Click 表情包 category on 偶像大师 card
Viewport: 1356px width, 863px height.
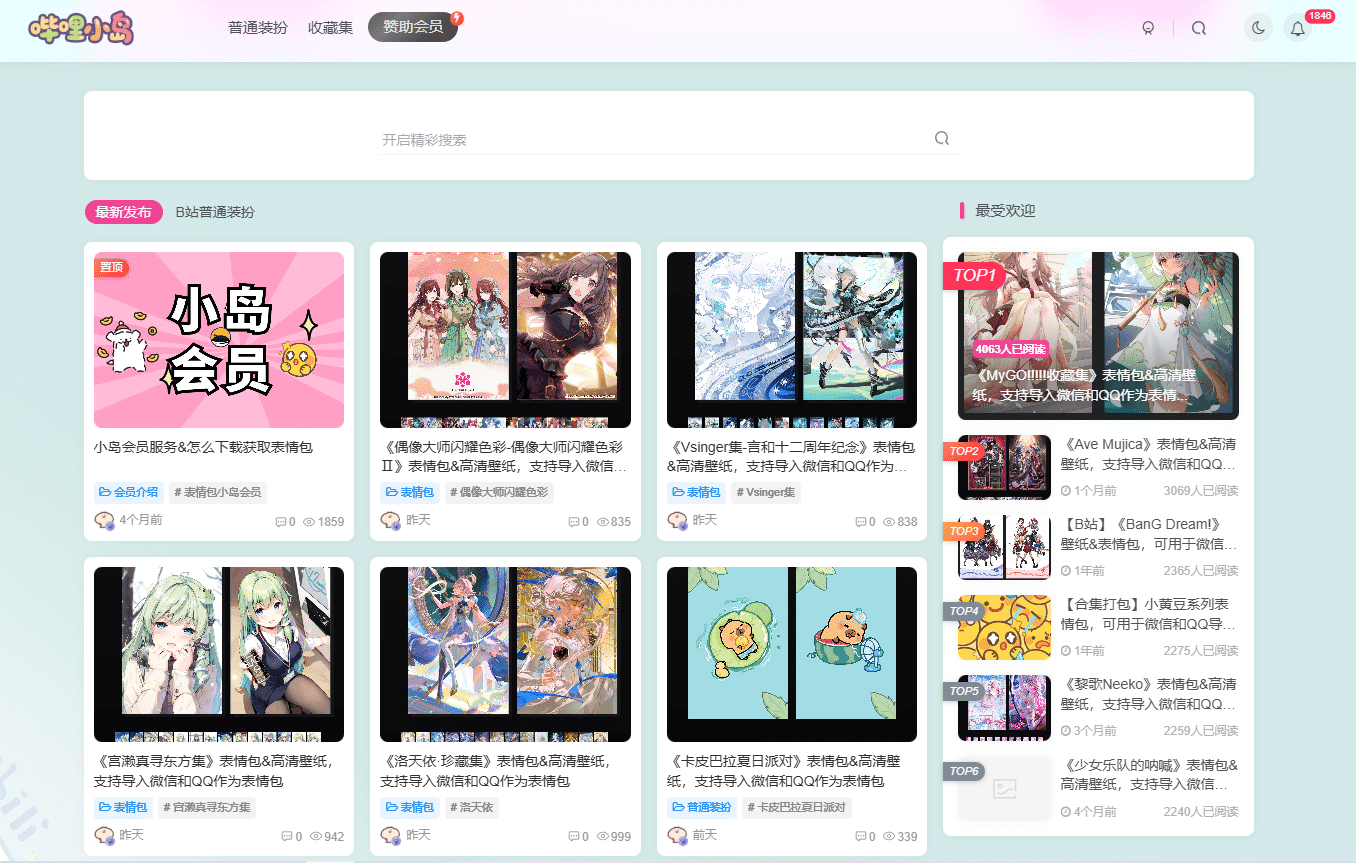pos(409,492)
